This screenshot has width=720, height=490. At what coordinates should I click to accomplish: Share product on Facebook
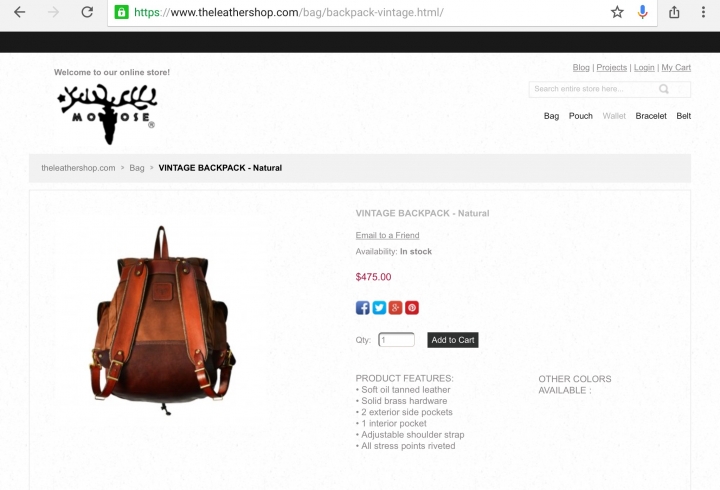coord(362,308)
